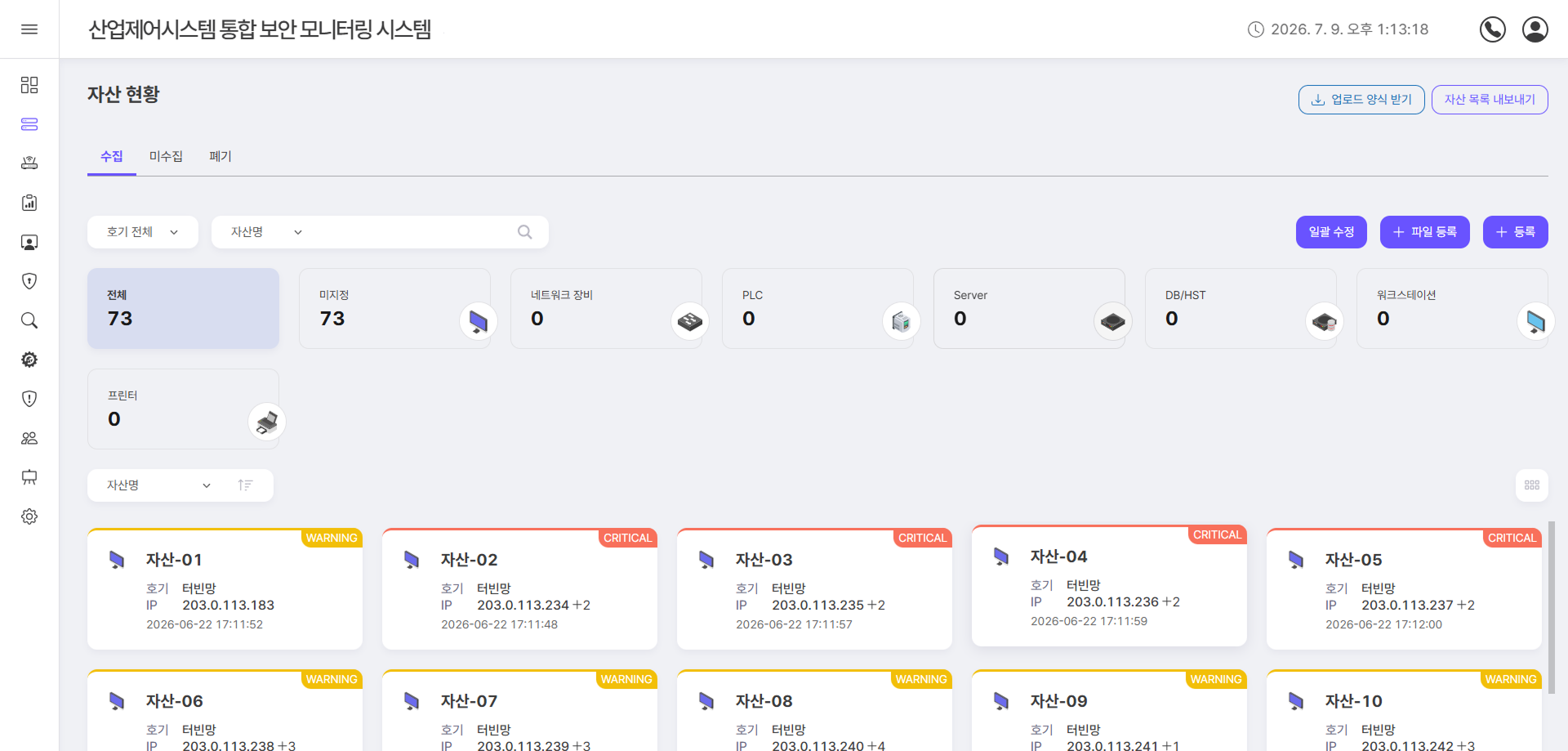Click the vertical scrollbar on the right
This screenshot has height=751, width=1568.
point(1552,607)
